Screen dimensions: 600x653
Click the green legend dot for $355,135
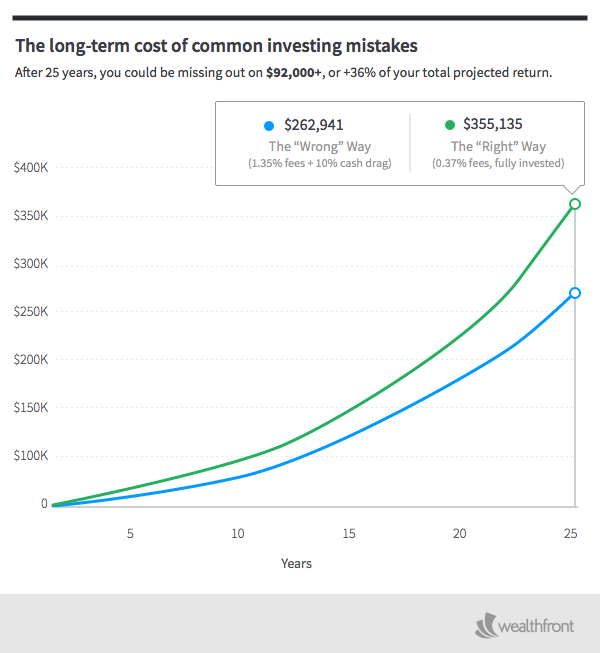pyautogui.click(x=449, y=126)
